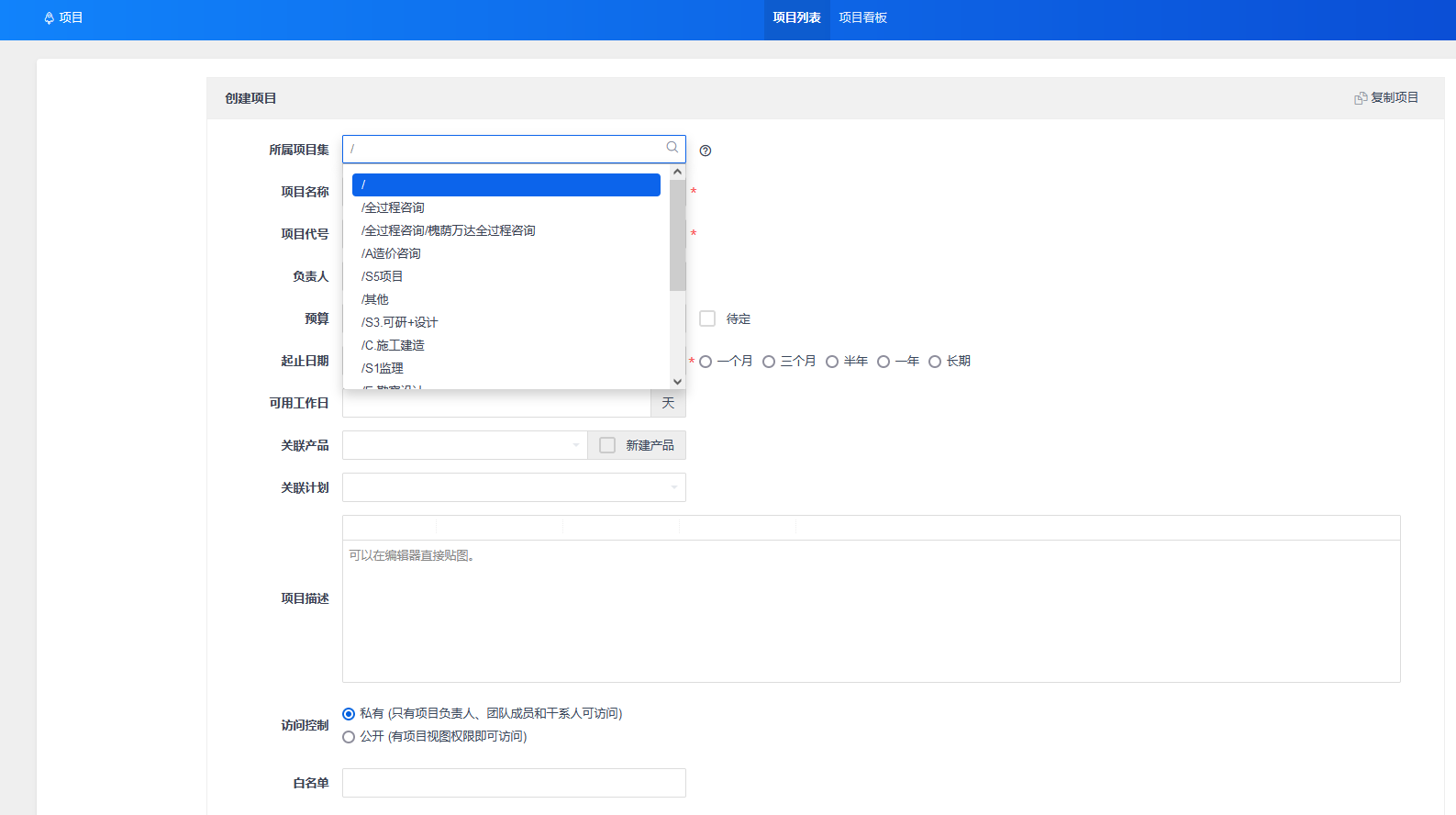Click the search icon in project set field

pos(672,148)
